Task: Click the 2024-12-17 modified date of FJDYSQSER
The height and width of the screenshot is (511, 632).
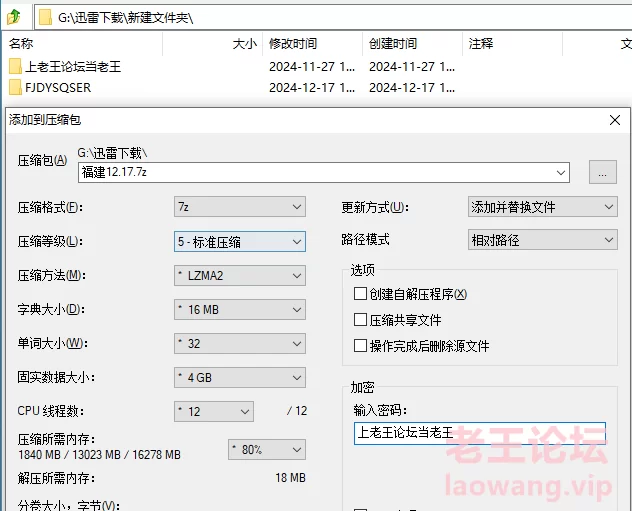Action: point(312,88)
